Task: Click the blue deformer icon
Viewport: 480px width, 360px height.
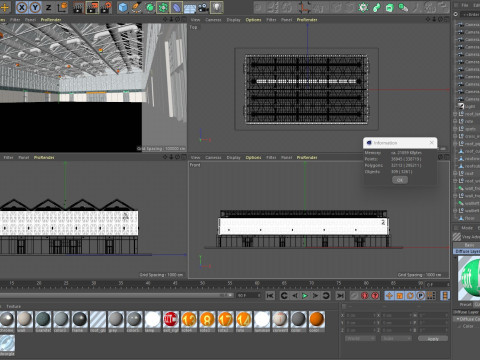Action: (176, 7)
